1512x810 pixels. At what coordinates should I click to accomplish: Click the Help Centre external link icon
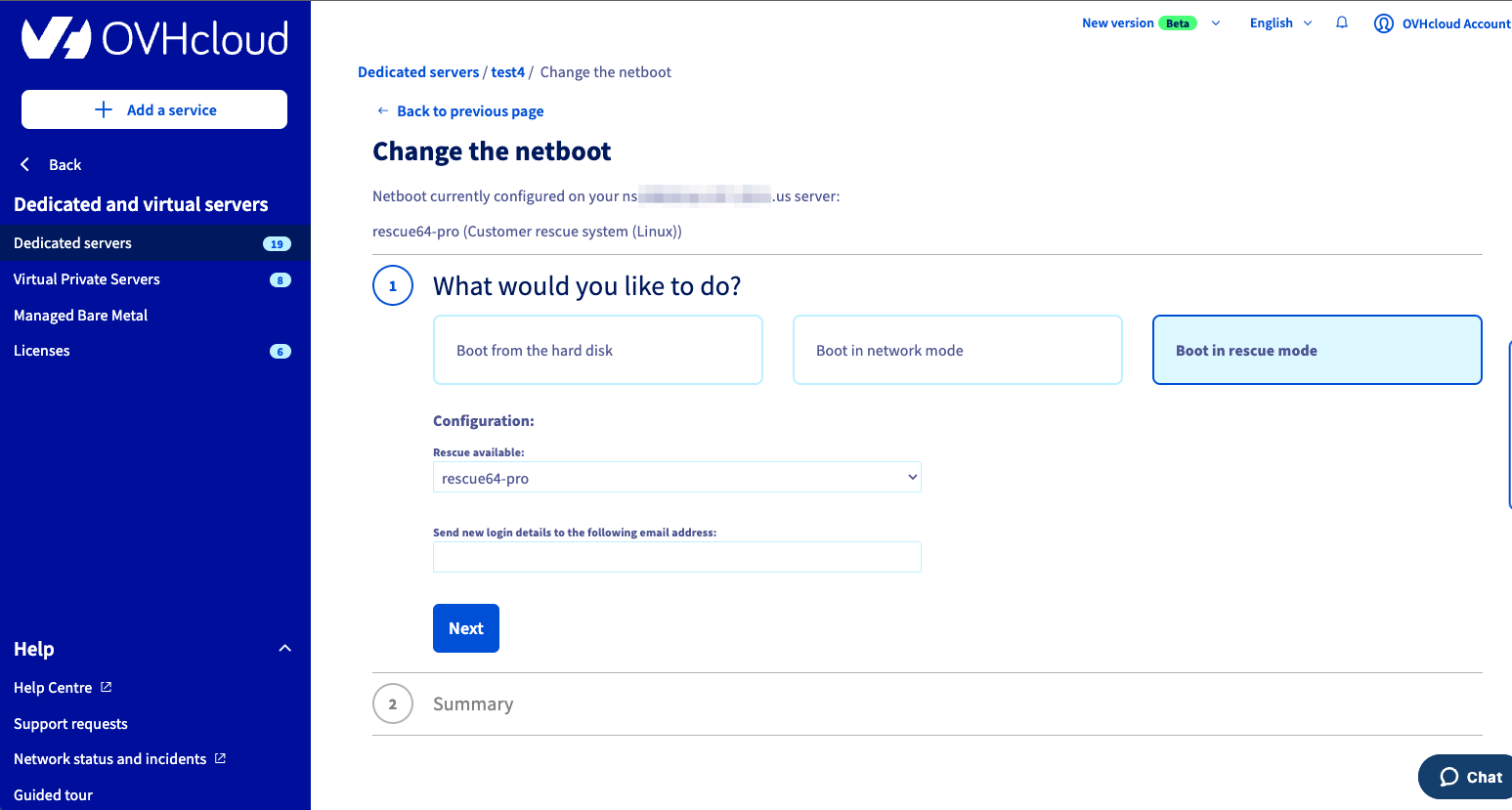(x=107, y=687)
